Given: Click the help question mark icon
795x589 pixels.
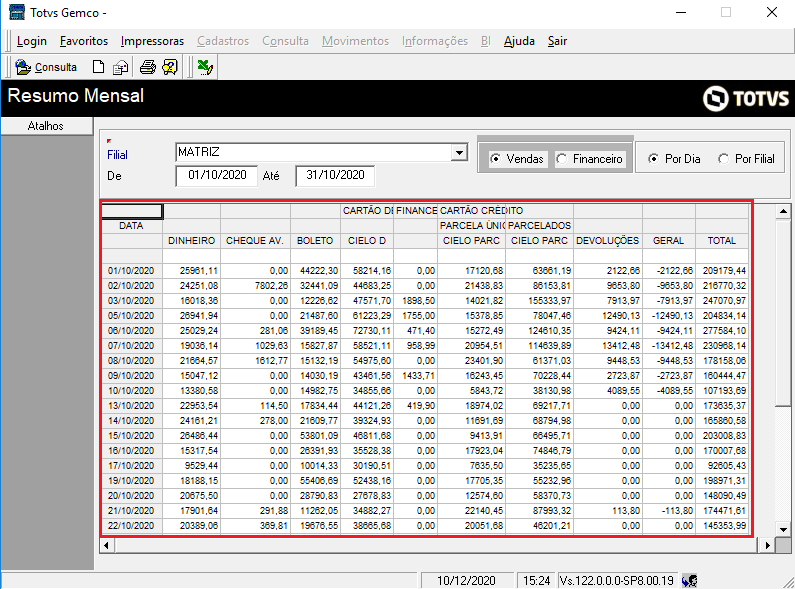Looking at the screenshot, I should pyautogui.click(x=170, y=67).
